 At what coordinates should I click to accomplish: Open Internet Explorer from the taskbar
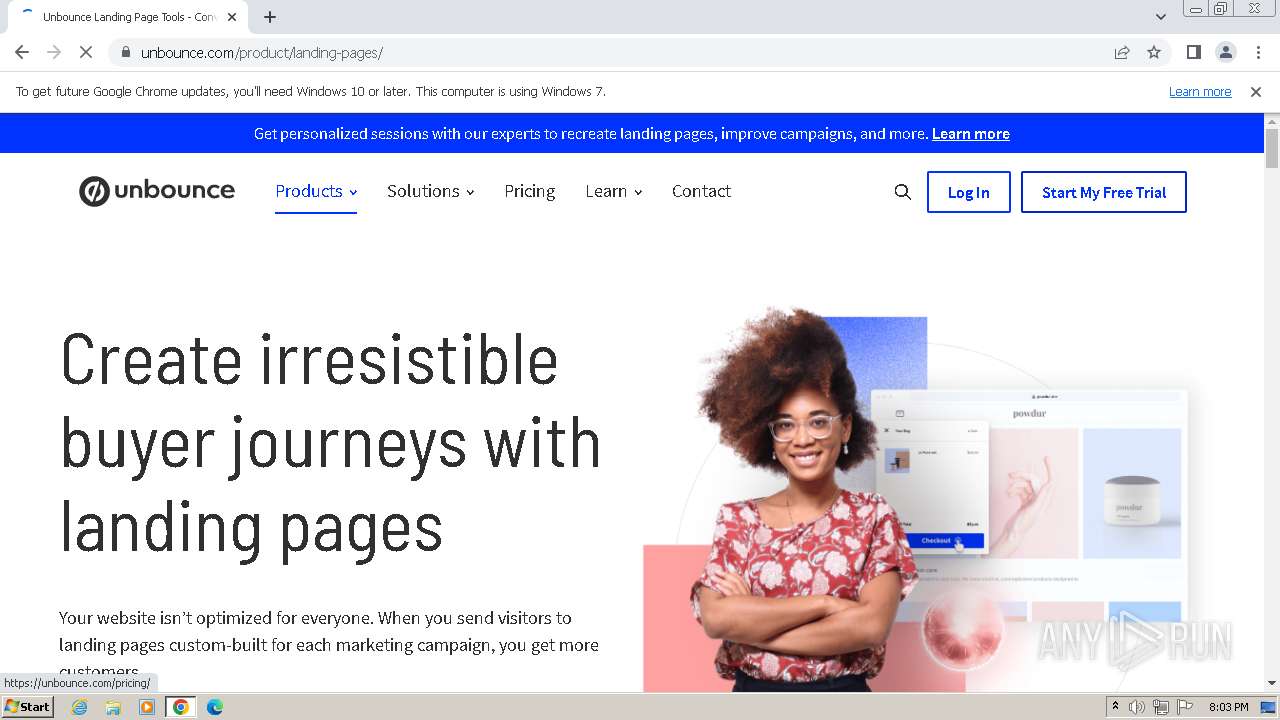pos(80,707)
